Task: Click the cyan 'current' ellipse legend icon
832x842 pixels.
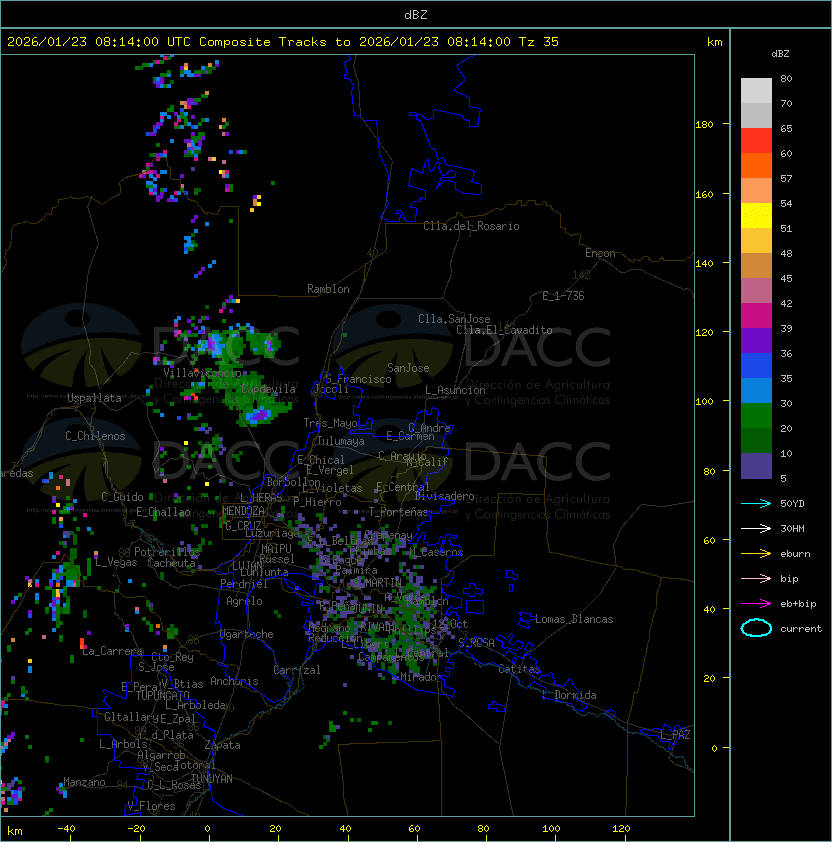Action: [x=756, y=628]
